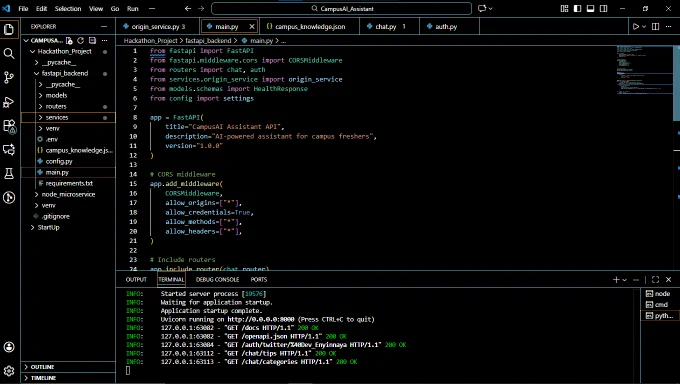Open .env file in Explorer
680x384 pixels.
(x=52, y=139)
